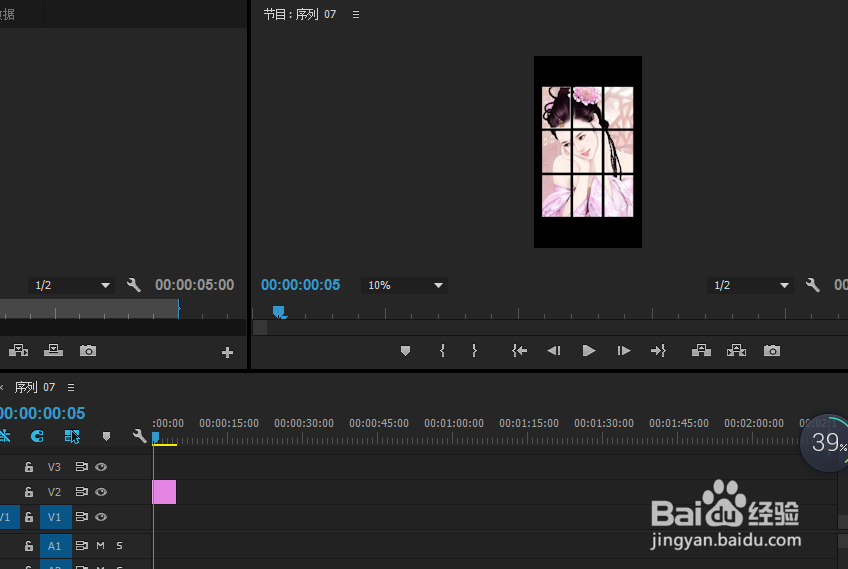Solo track A1 with S button

tap(120, 546)
